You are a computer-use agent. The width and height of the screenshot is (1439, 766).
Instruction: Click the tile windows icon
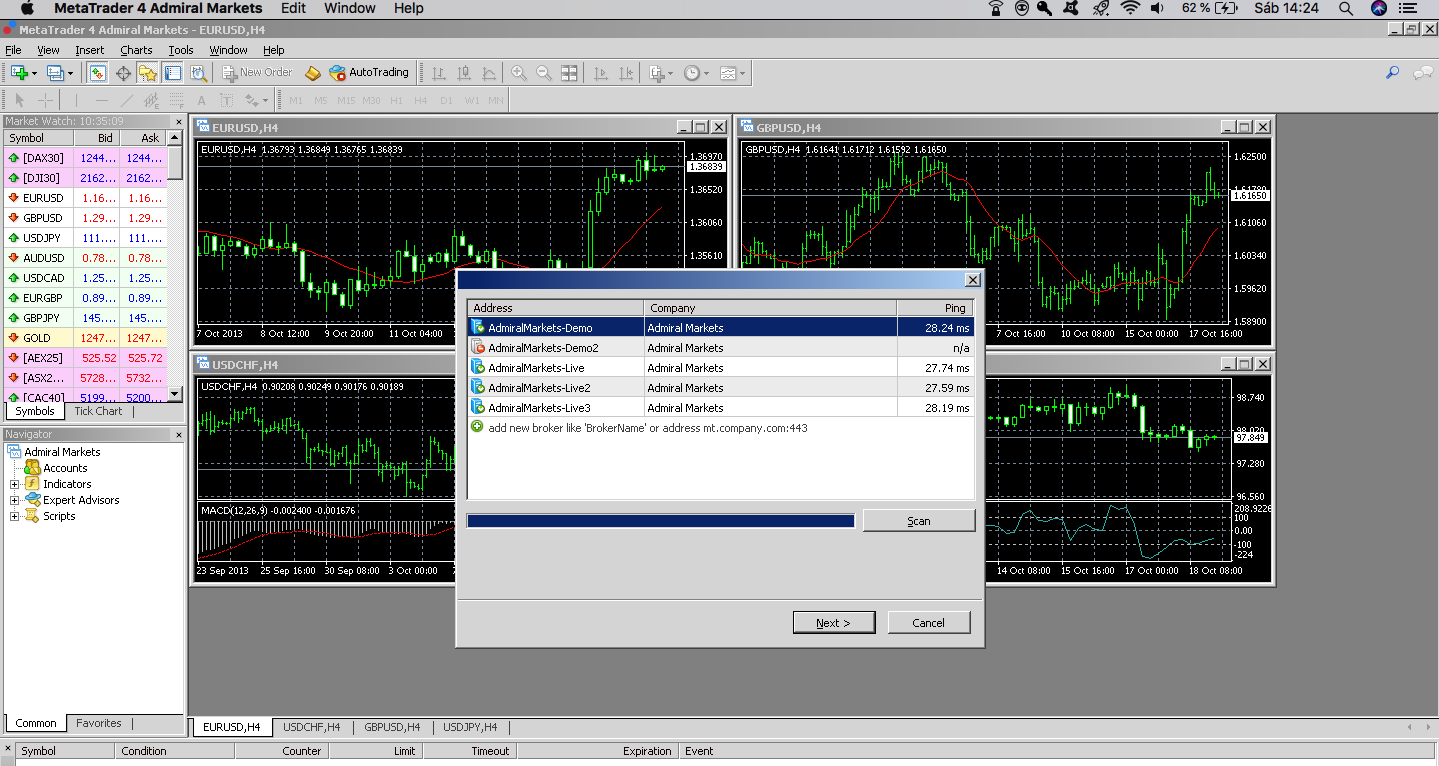[x=569, y=73]
